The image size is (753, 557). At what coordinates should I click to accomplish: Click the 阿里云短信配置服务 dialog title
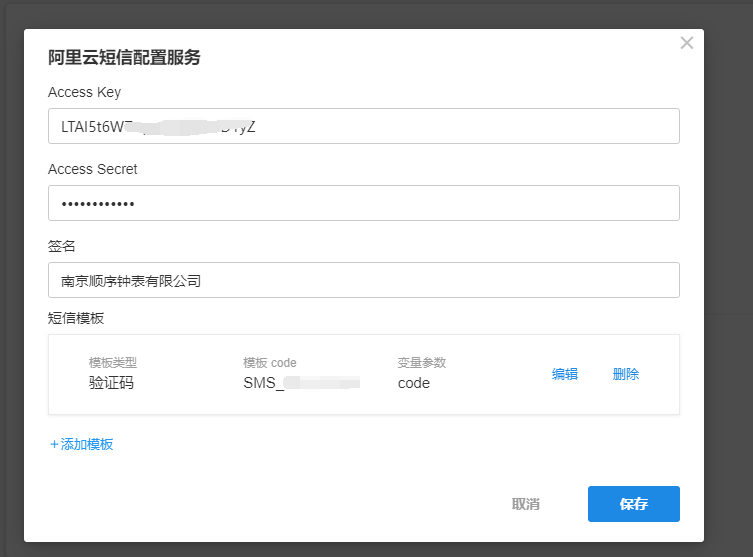124,57
